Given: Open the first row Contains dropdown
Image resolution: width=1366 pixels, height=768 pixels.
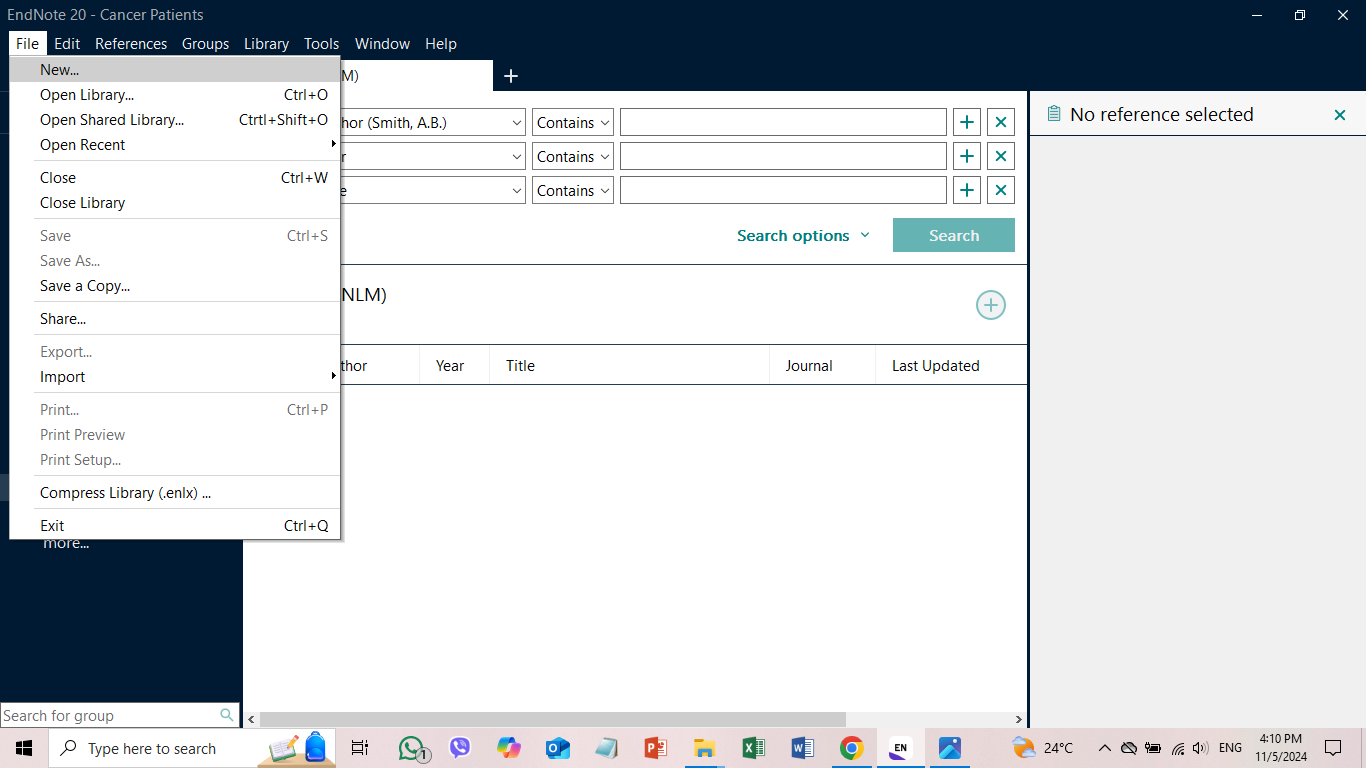Looking at the screenshot, I should tap(573, 123).
